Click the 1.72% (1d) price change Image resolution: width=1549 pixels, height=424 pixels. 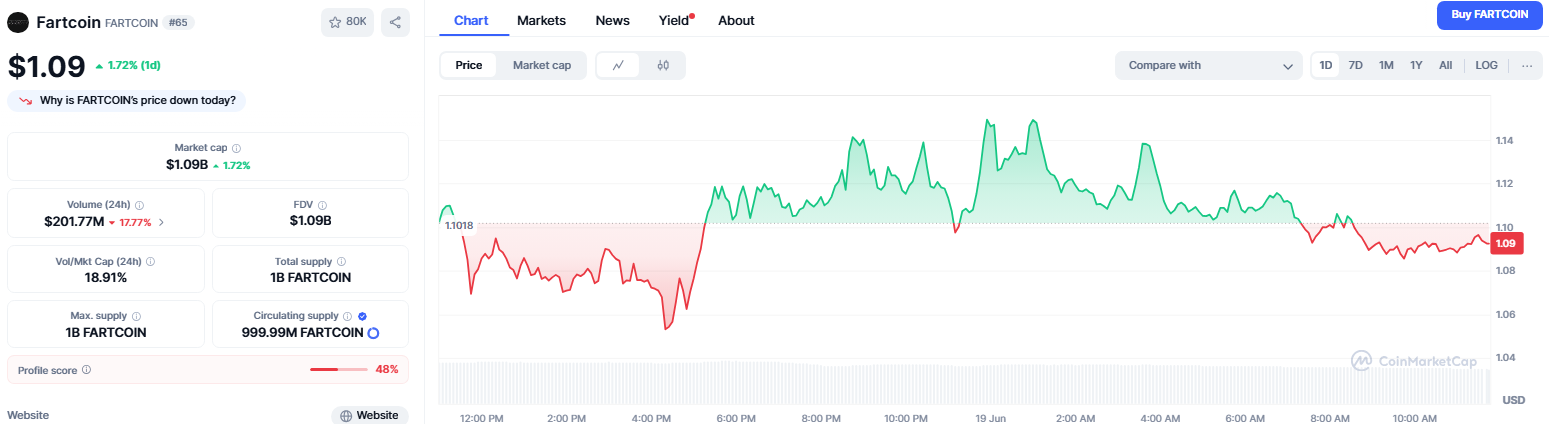point(127,66)
